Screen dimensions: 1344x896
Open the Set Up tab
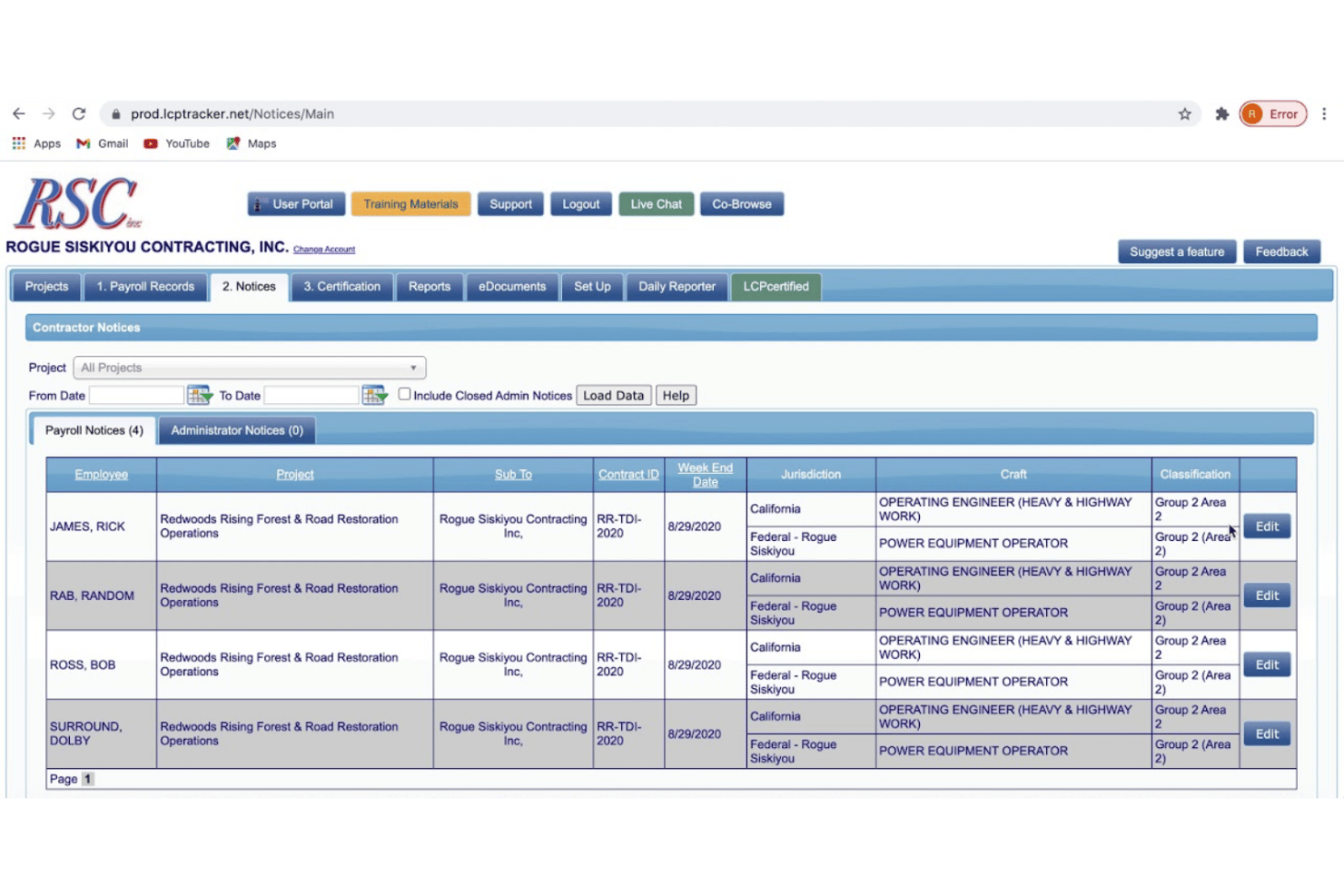point(592,287)
